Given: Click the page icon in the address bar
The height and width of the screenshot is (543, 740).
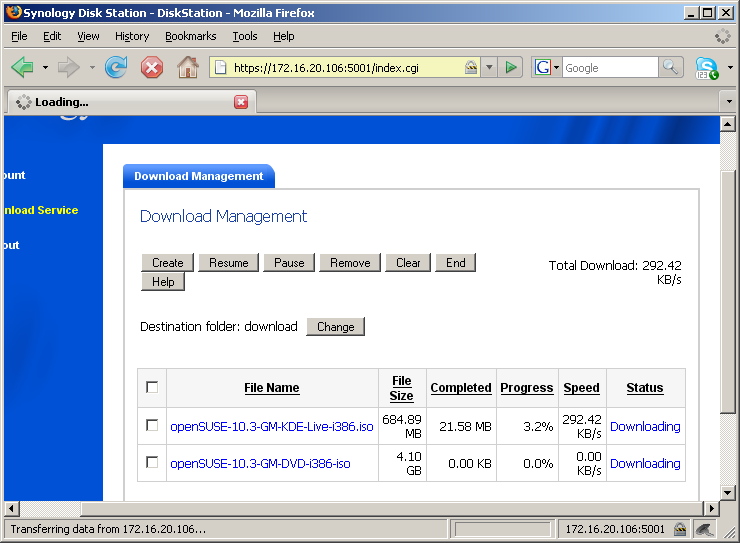Looking at the screenshot, I should point(220,67).
